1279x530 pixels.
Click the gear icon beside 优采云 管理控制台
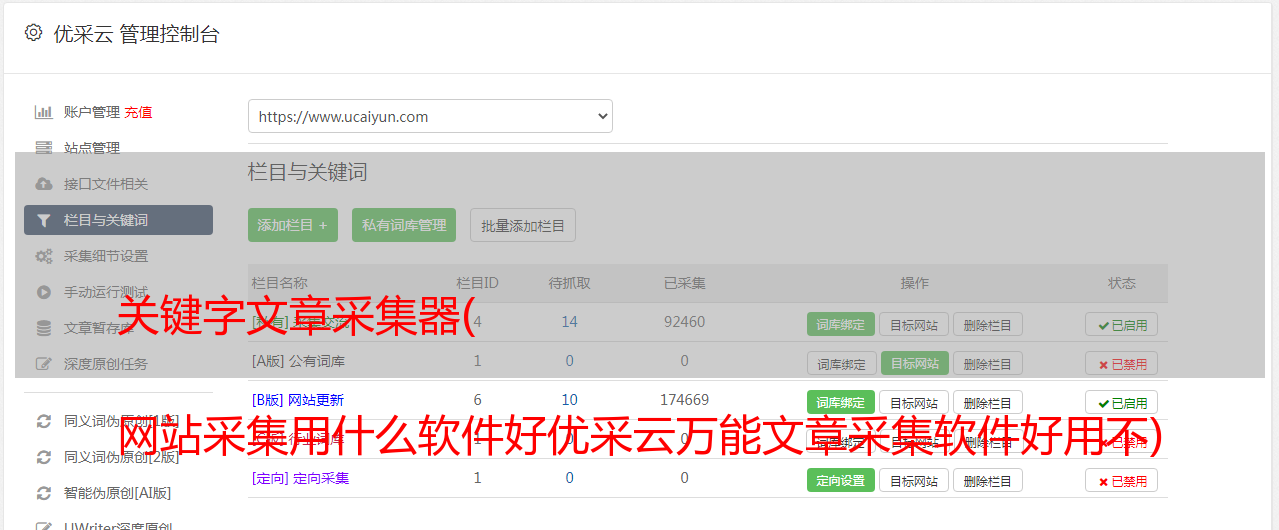click(x=34, y=33)
